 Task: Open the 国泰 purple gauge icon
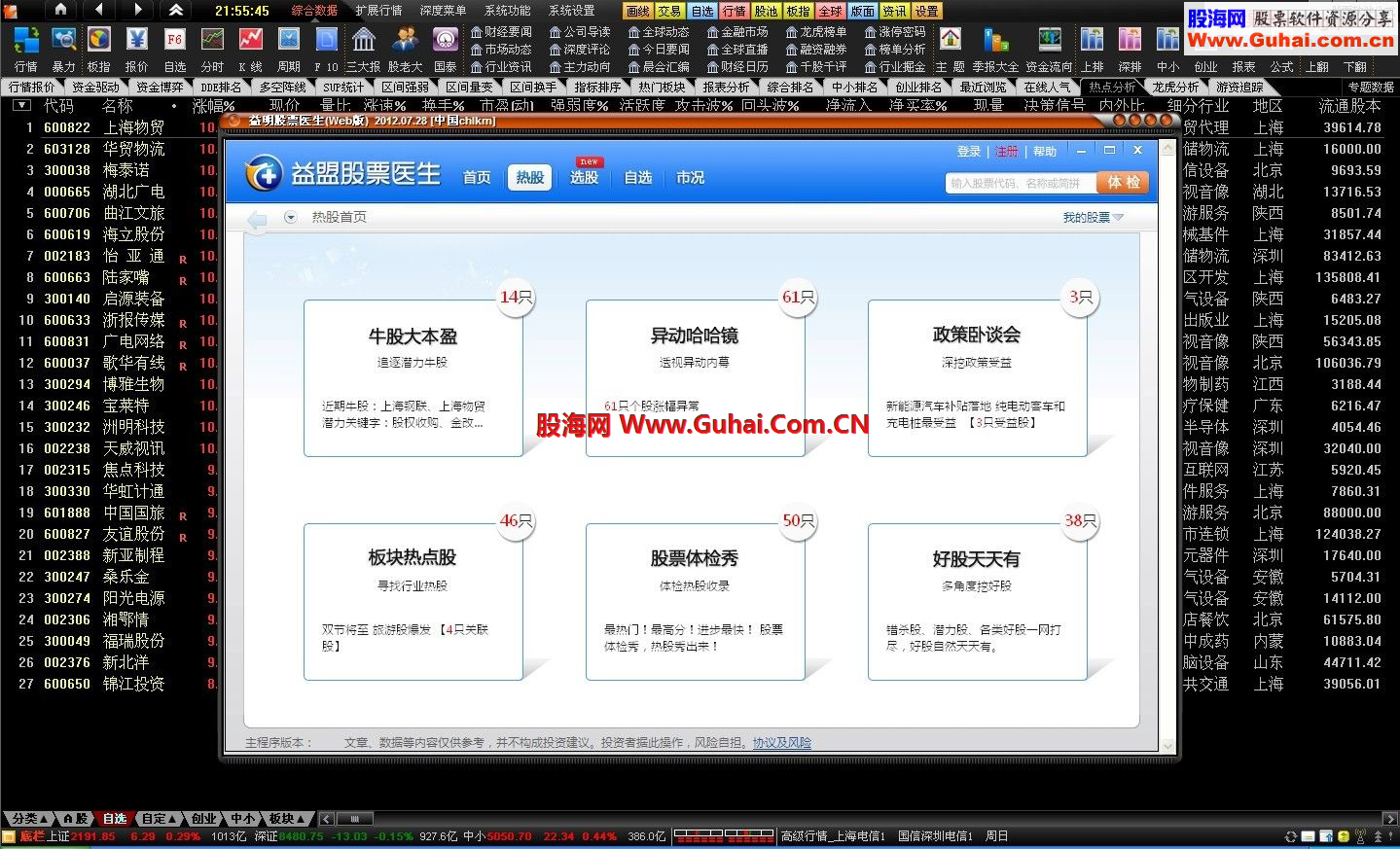coord(446,40)
